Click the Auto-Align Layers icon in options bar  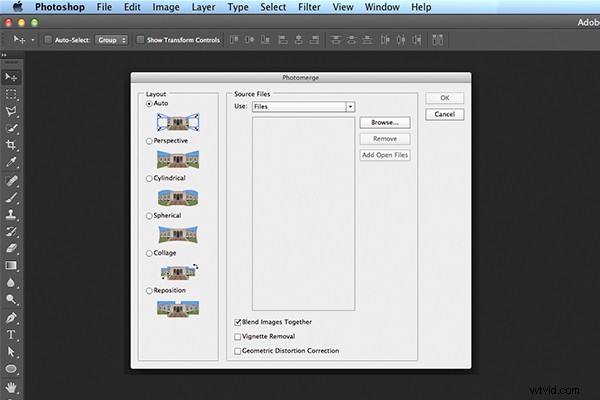pyautogui.click(x=437, y=39)
